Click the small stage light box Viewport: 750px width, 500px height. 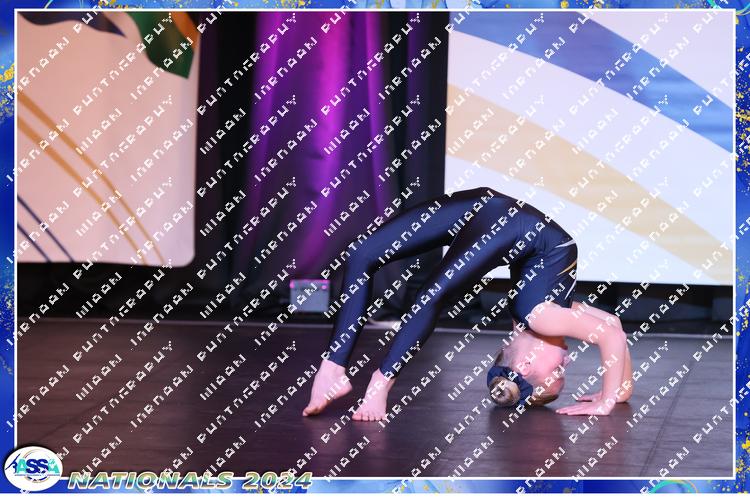click(309, 295)
